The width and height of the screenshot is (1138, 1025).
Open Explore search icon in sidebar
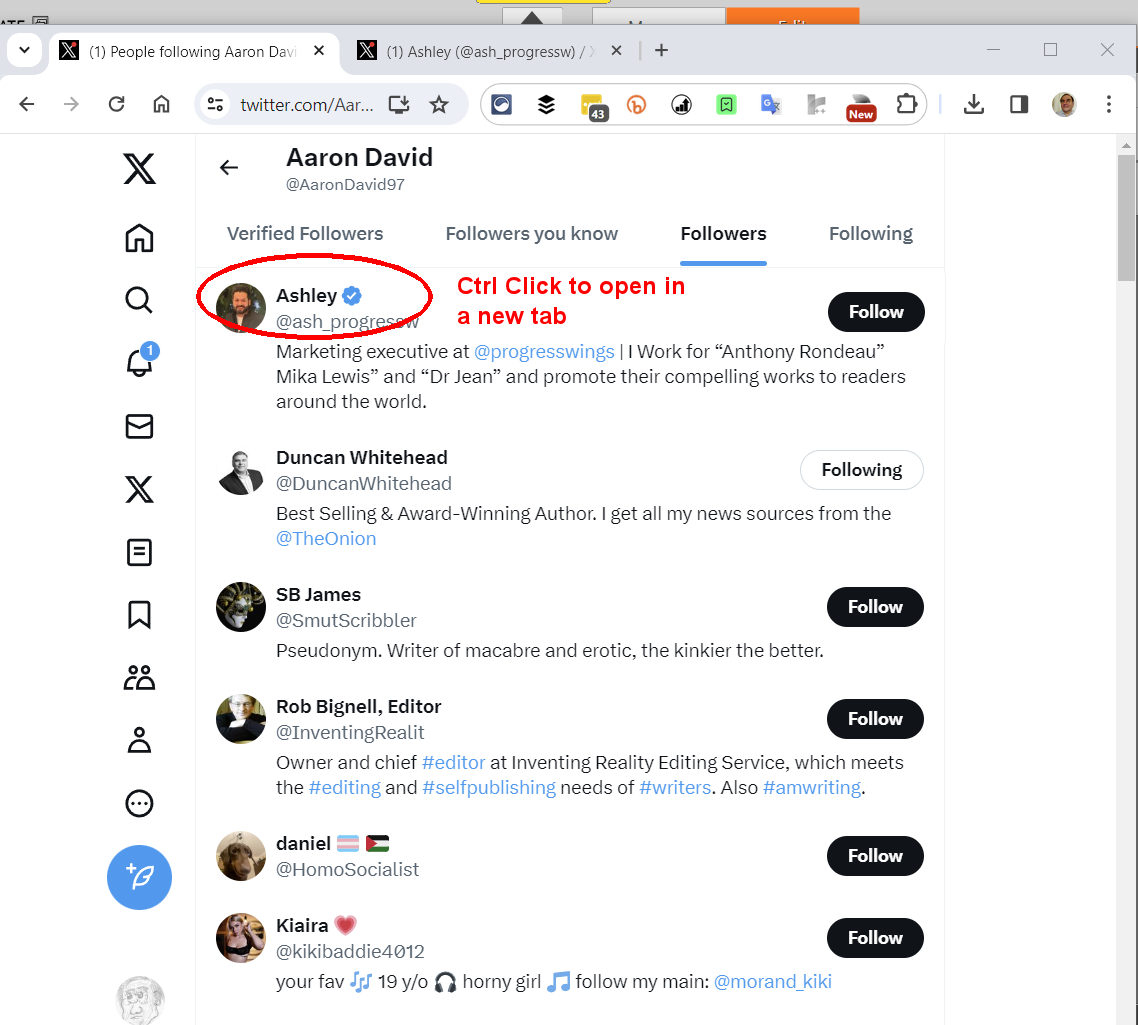point(139,300)
